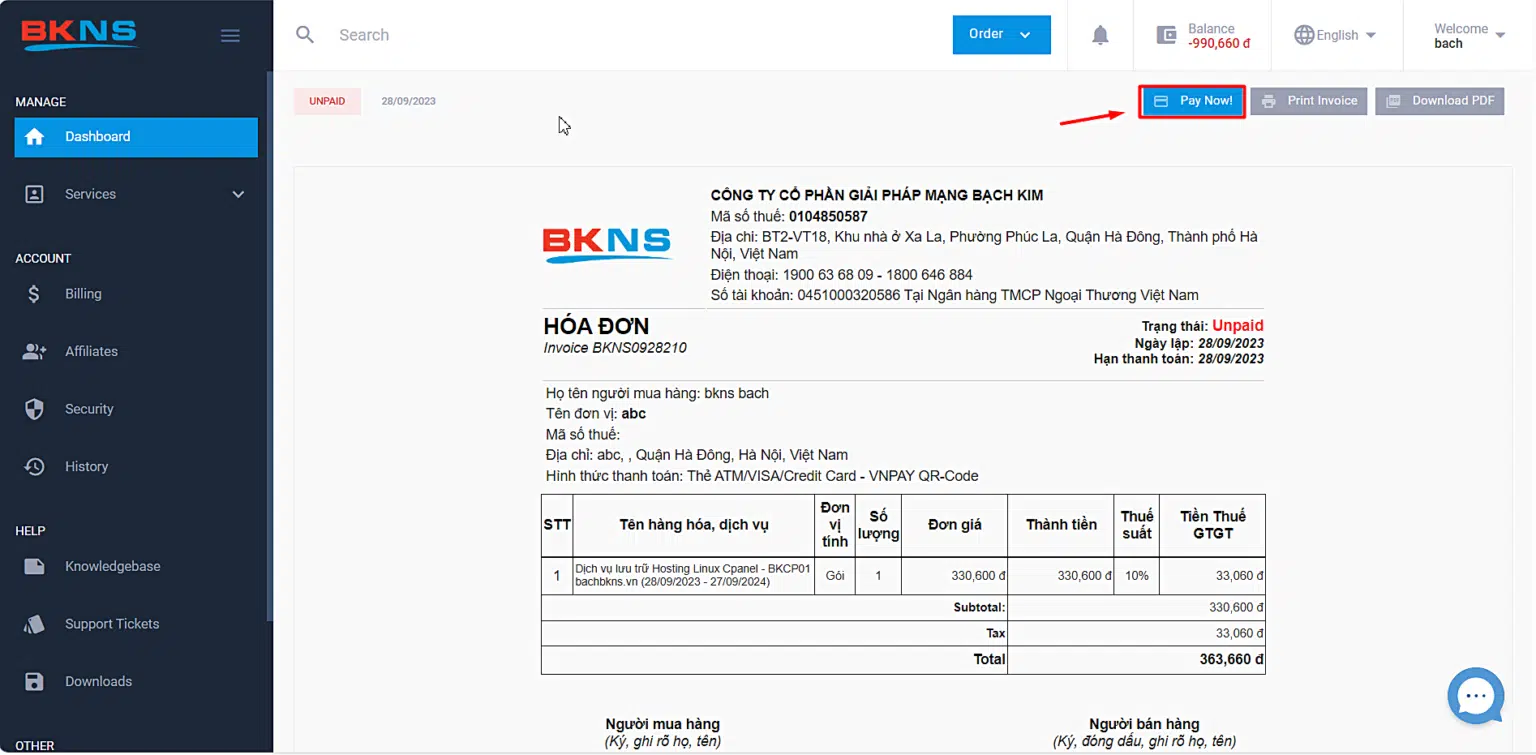Toggle the hamburger menu icon
The height and width of the screenshot is (755, 1536).
click(x=230, y=36)
